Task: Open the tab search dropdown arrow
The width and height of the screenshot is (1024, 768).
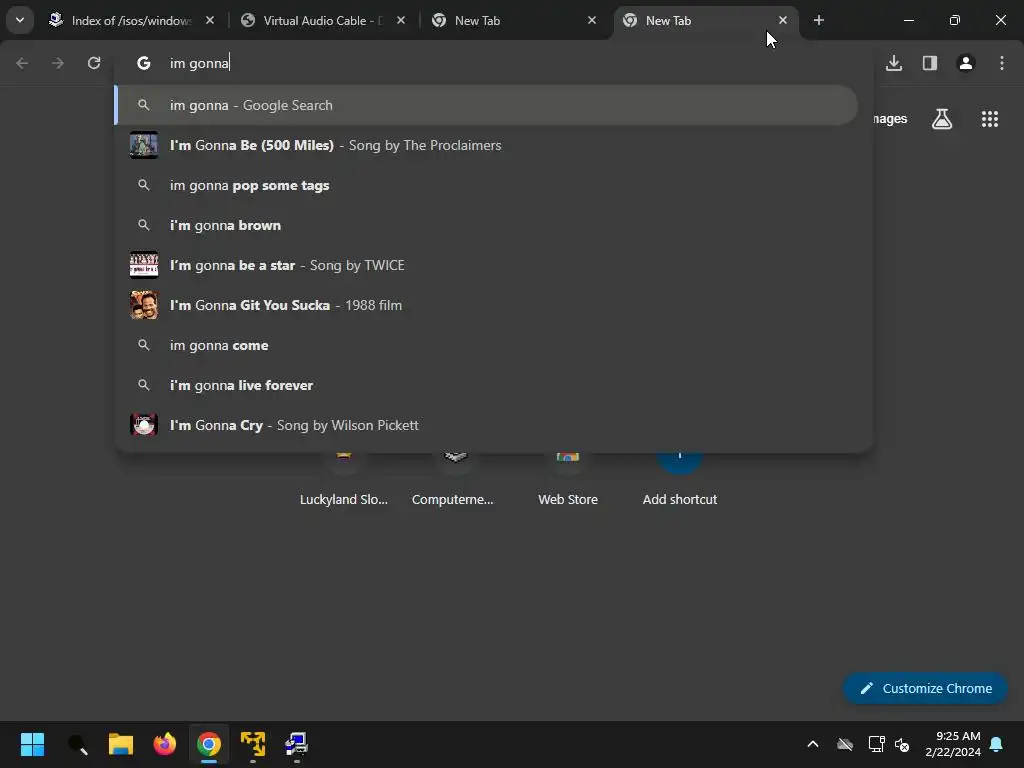Action: point(20,20)
